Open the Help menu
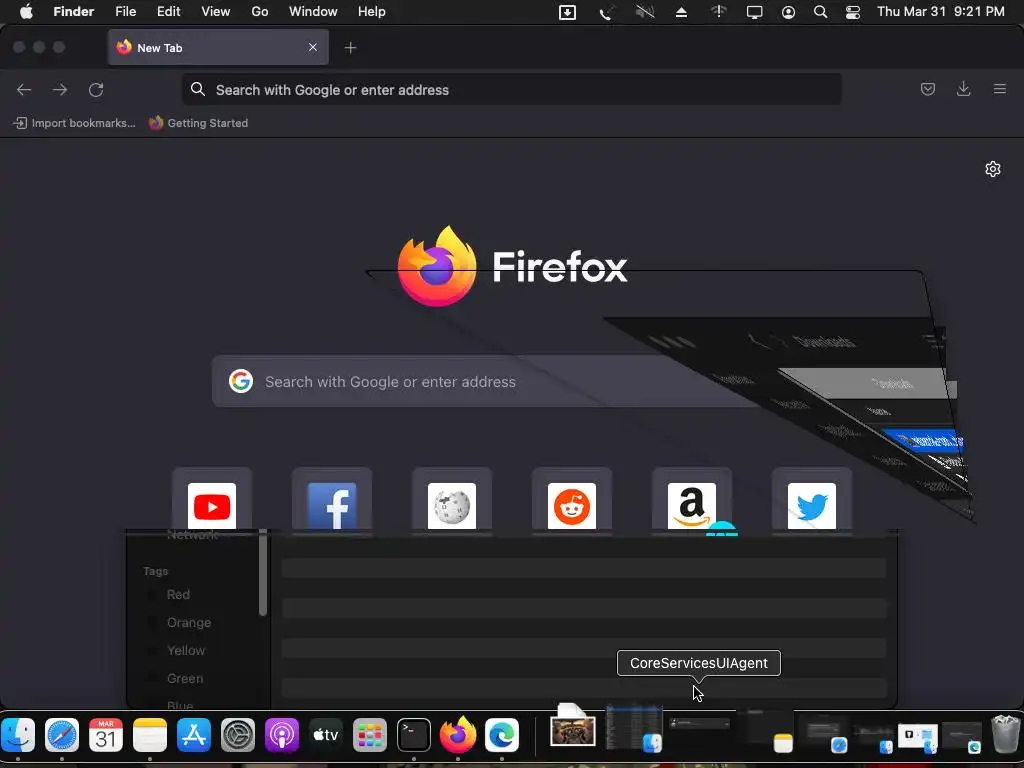The width and height of the screenshot is (1024, 768). (x=372, y=12)
